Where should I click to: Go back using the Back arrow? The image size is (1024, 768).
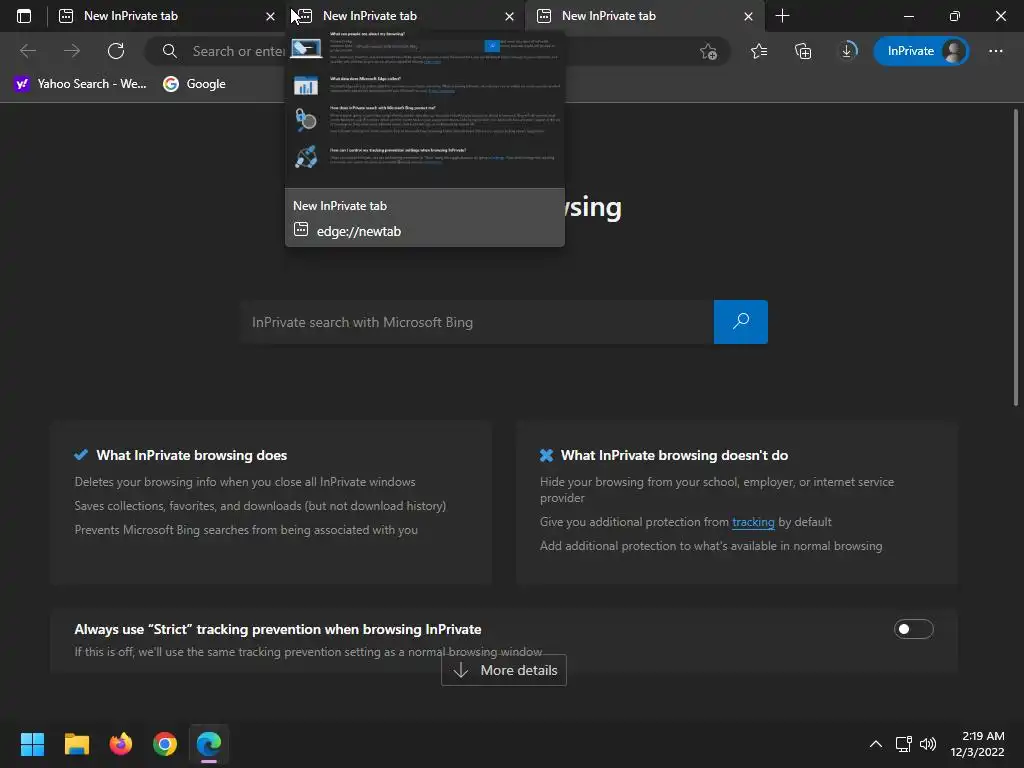pyautogui.click(x=28, y=51)
